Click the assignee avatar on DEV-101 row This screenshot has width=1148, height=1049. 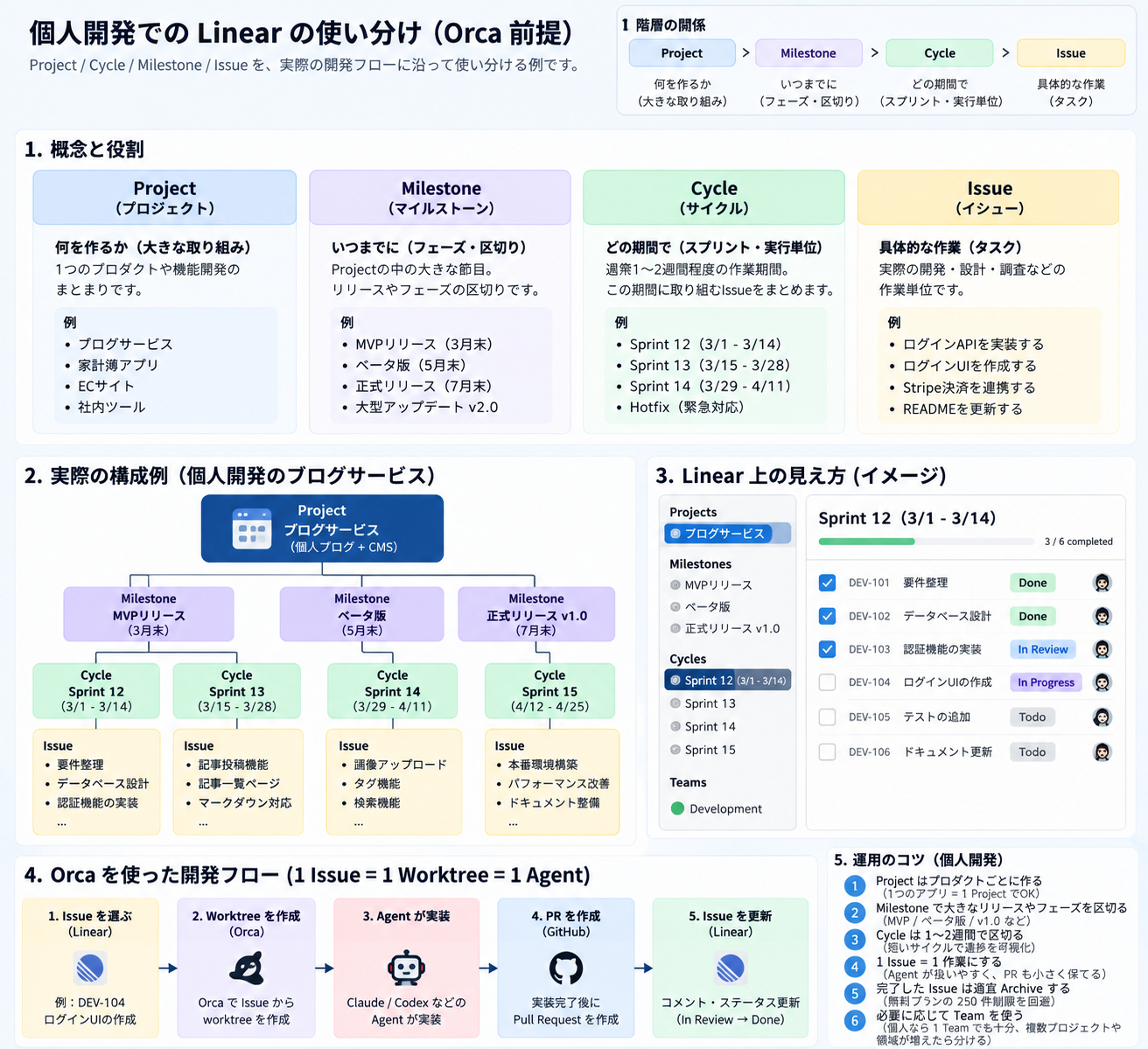pos(1102,583)
